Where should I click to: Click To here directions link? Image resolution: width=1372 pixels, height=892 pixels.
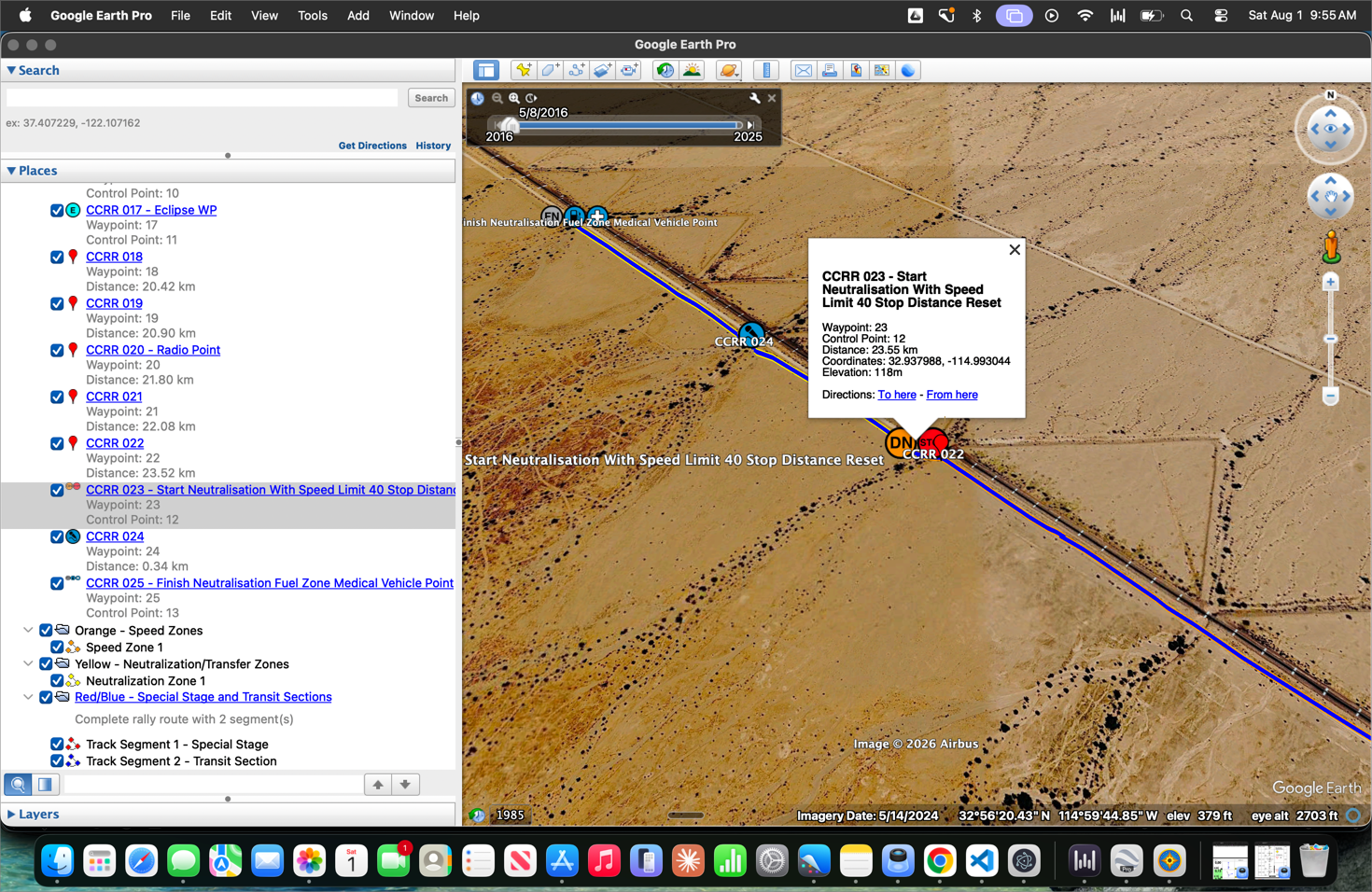point(897,395)
